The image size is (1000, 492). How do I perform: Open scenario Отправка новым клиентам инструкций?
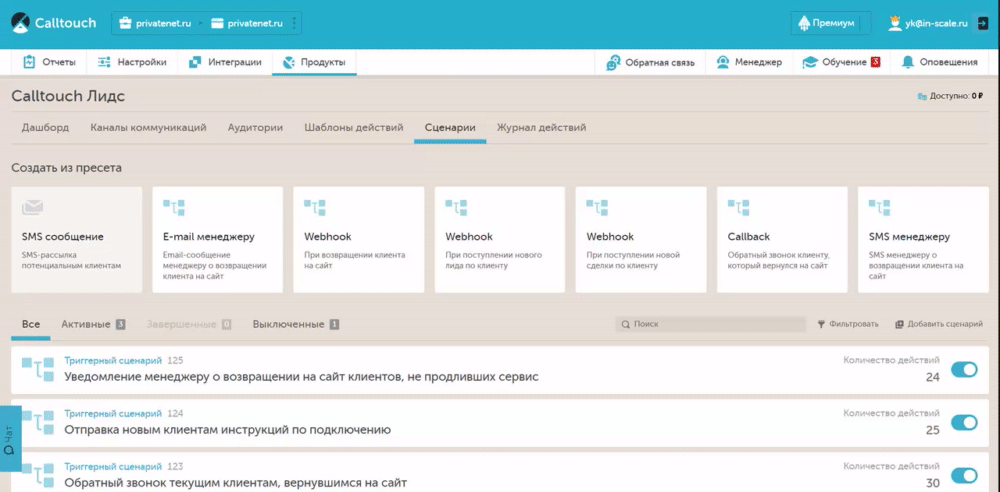click(x=228, y=429)
